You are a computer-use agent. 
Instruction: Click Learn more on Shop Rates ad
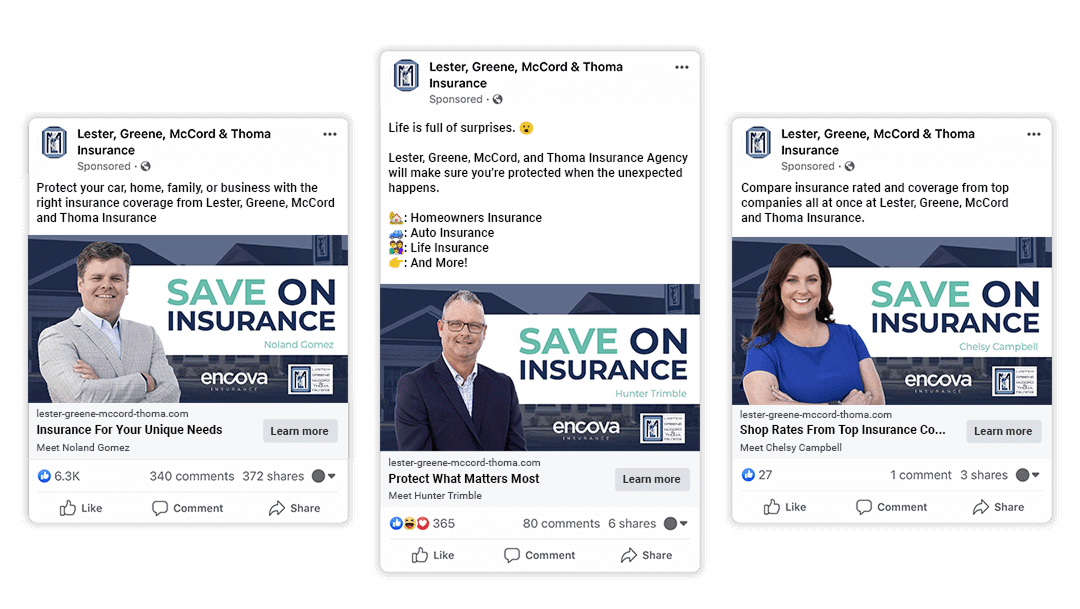pyautogui.click(x=1004, y=431)
